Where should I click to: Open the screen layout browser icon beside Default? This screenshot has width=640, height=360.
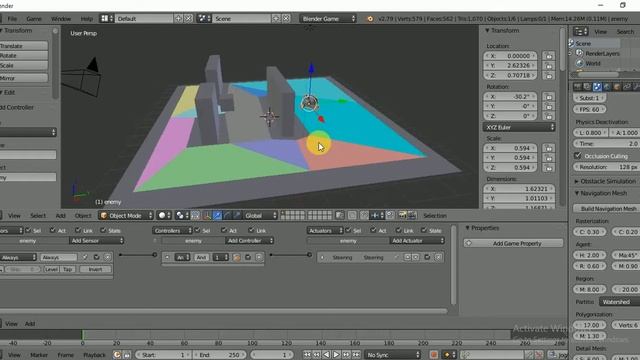106,18
